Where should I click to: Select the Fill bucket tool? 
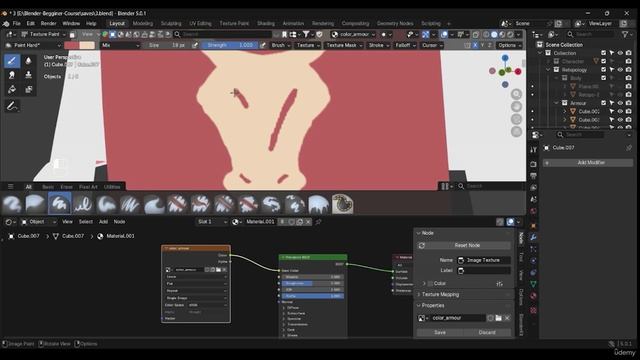click(x=12, y=89)
